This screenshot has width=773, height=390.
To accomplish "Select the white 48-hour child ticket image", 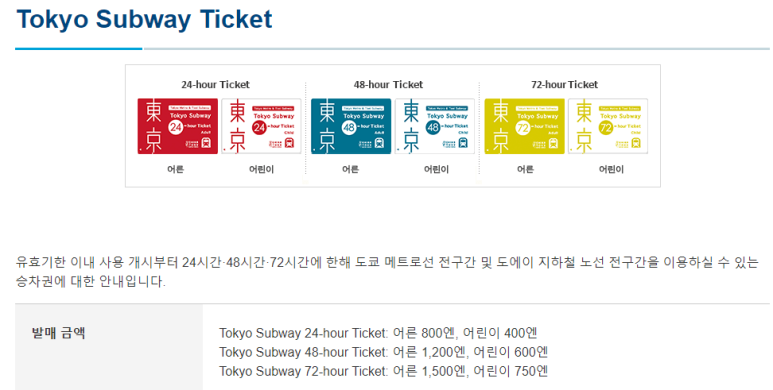I will (435, 126).
